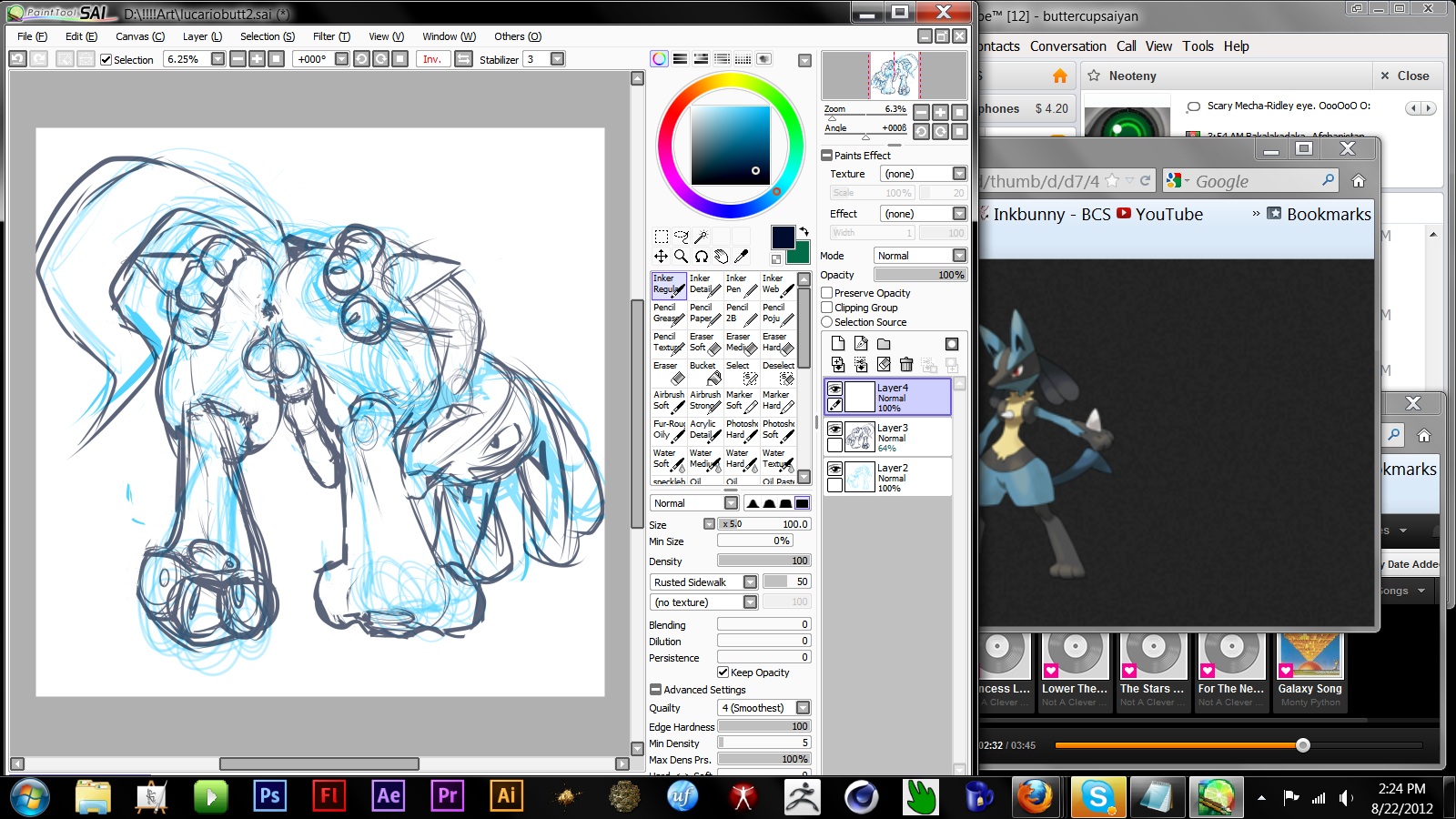The image size is (1456, 819).
Task: Set layer as Selection Source
Action: pyautogui.click(x=827, y=322)
